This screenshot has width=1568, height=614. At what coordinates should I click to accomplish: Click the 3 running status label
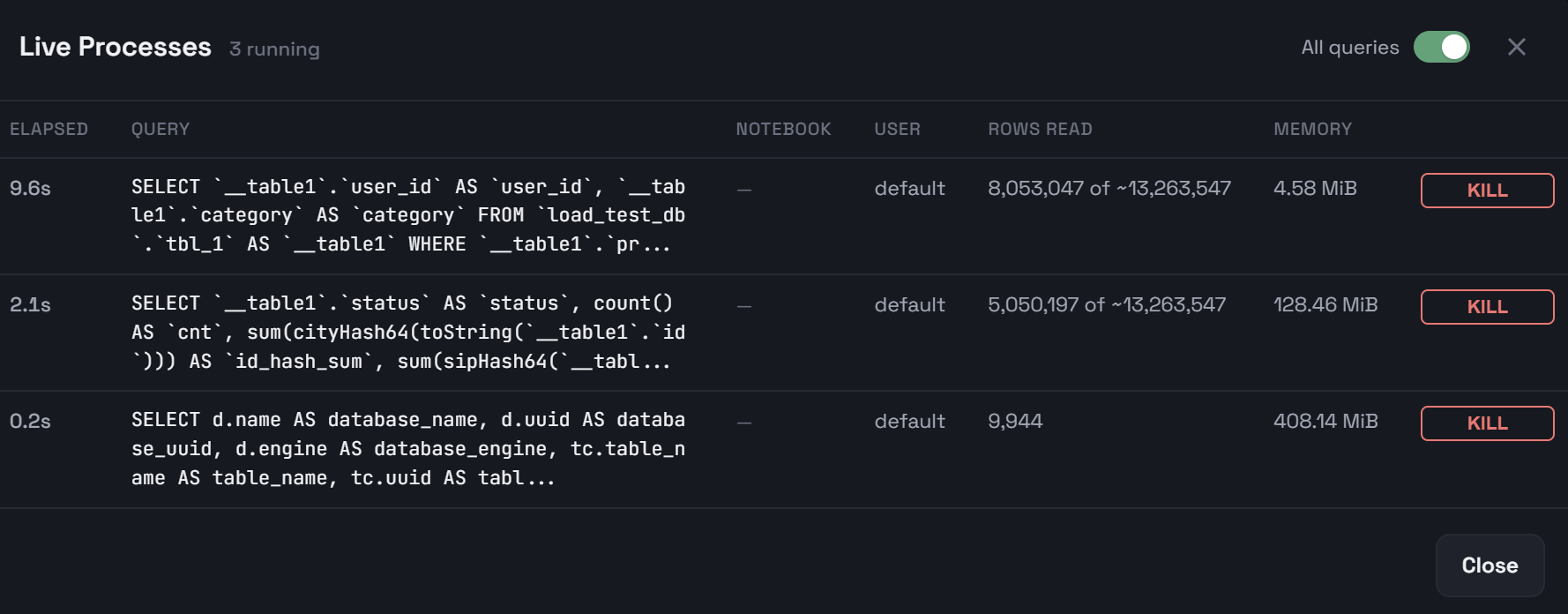(x=274, y=49)
